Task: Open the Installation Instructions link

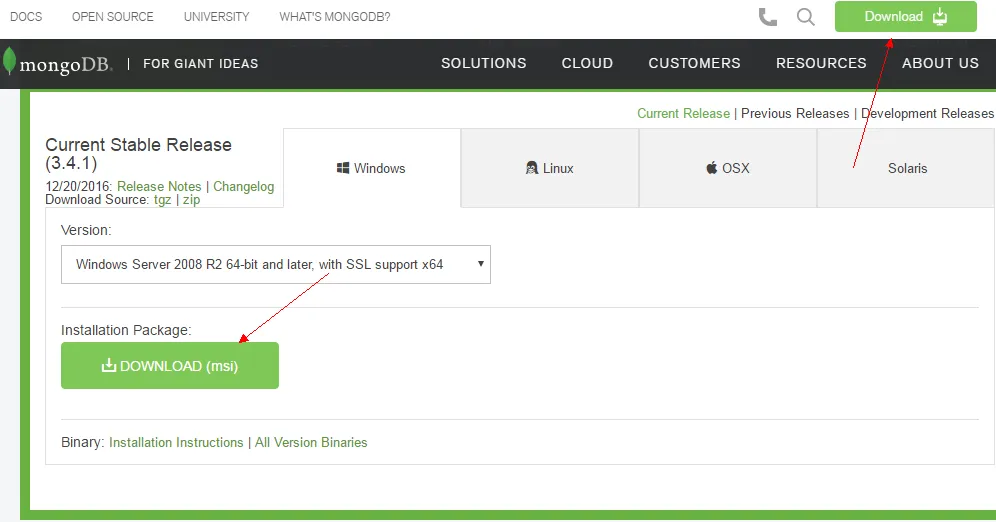Action: 176,442
